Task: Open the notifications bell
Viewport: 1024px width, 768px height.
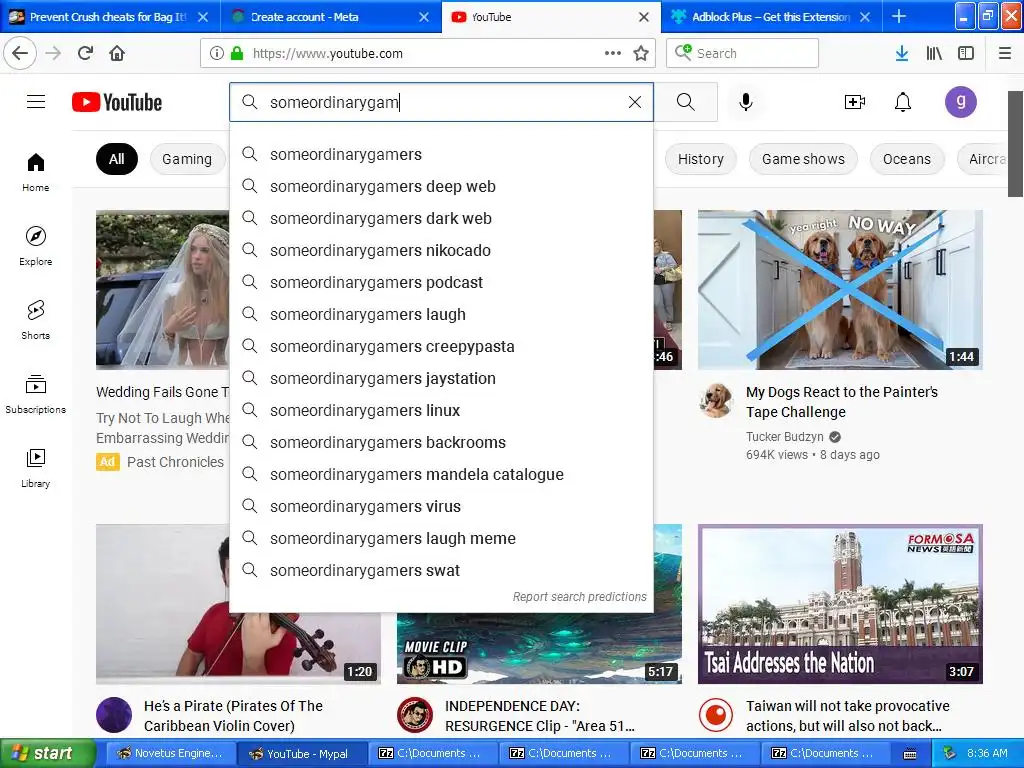Action: [903, 102]
